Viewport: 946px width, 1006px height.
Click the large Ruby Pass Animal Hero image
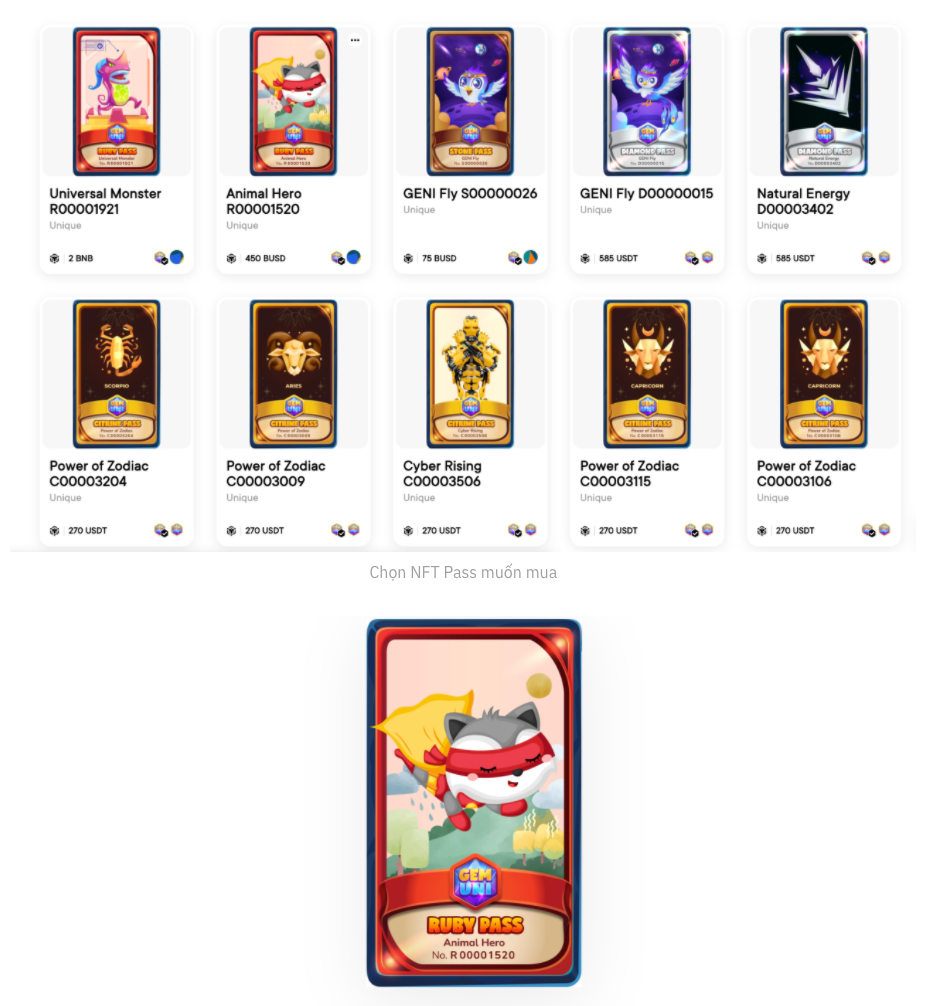click(474, 803)
